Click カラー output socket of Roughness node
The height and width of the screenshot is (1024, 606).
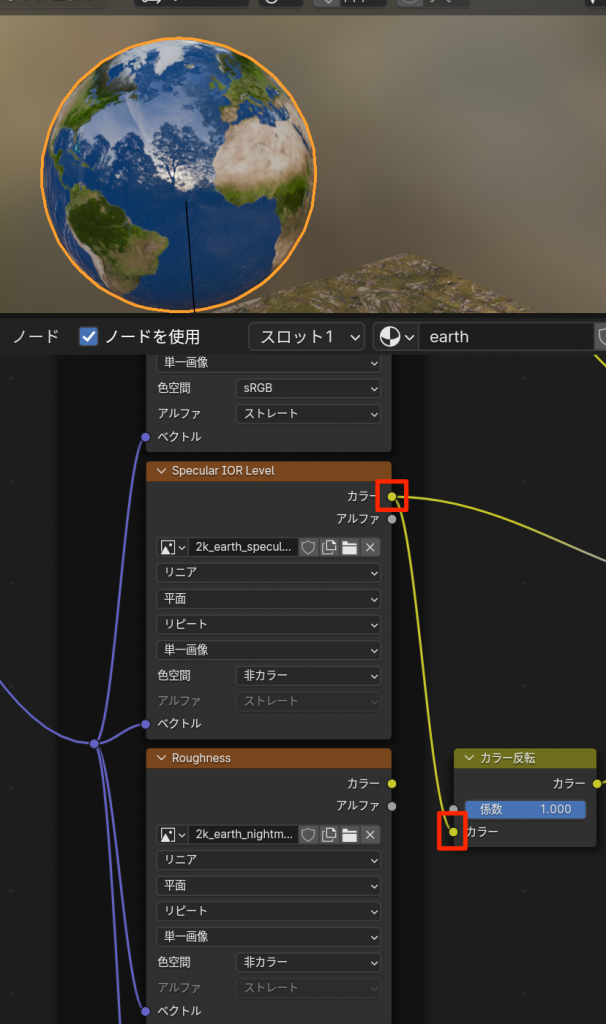(x=391, y=783)
